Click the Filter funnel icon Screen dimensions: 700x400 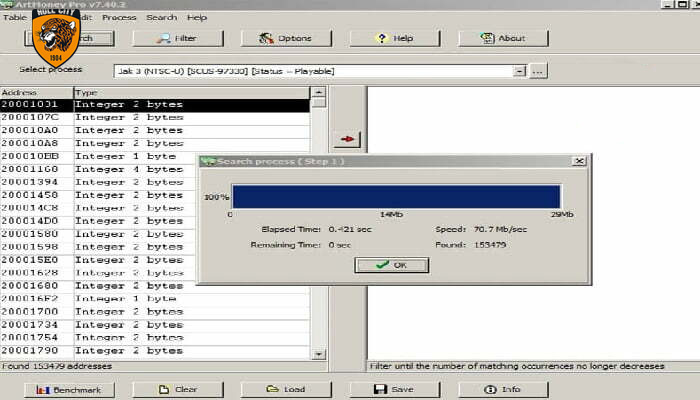coord(163,38)
